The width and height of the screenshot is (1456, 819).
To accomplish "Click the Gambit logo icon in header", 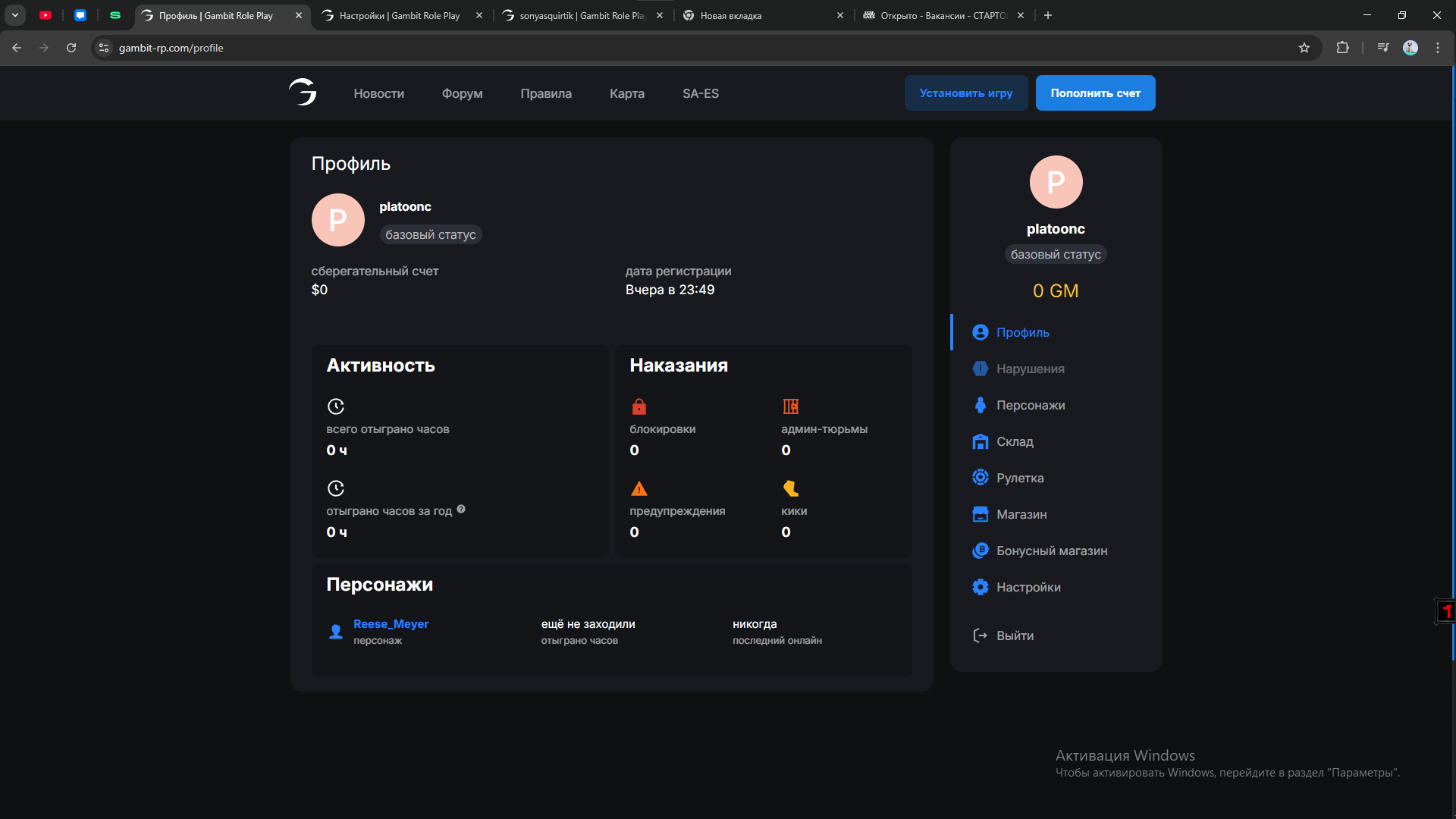I will (x=303, y=93).
